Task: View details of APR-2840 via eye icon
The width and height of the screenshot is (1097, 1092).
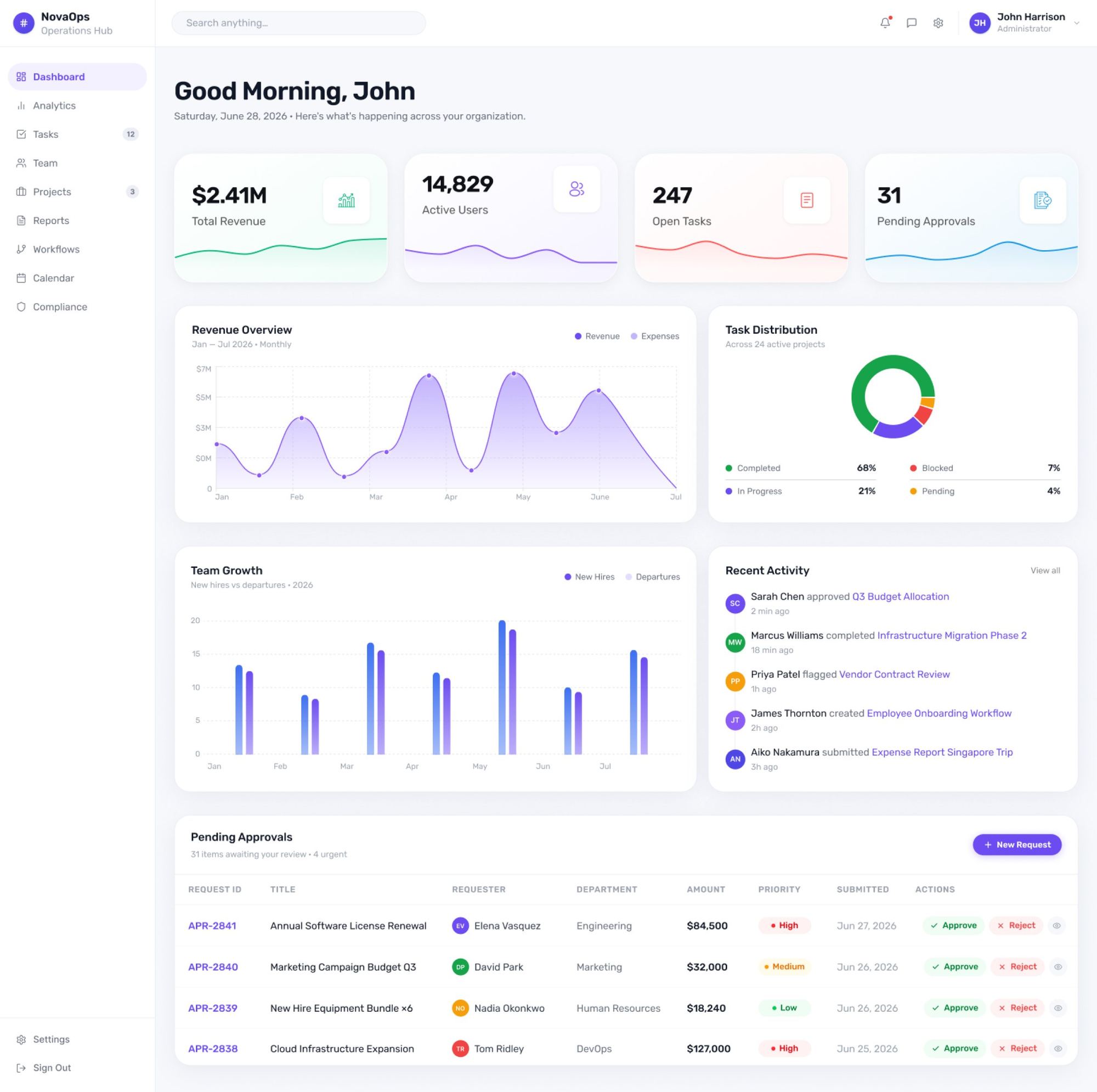Action: (1058, 967)
